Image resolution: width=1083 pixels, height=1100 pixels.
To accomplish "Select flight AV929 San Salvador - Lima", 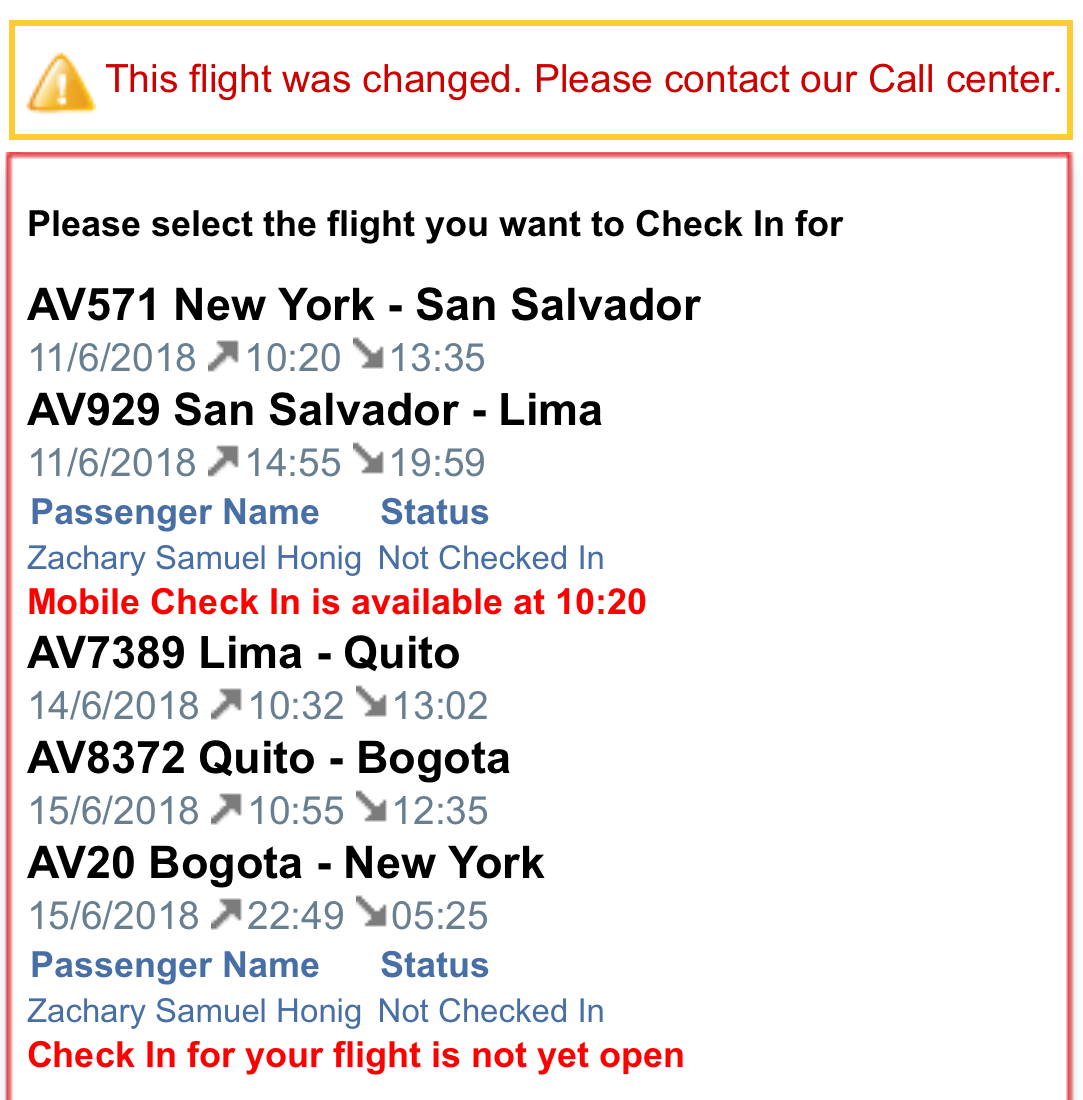I will (x=314, y=410).
